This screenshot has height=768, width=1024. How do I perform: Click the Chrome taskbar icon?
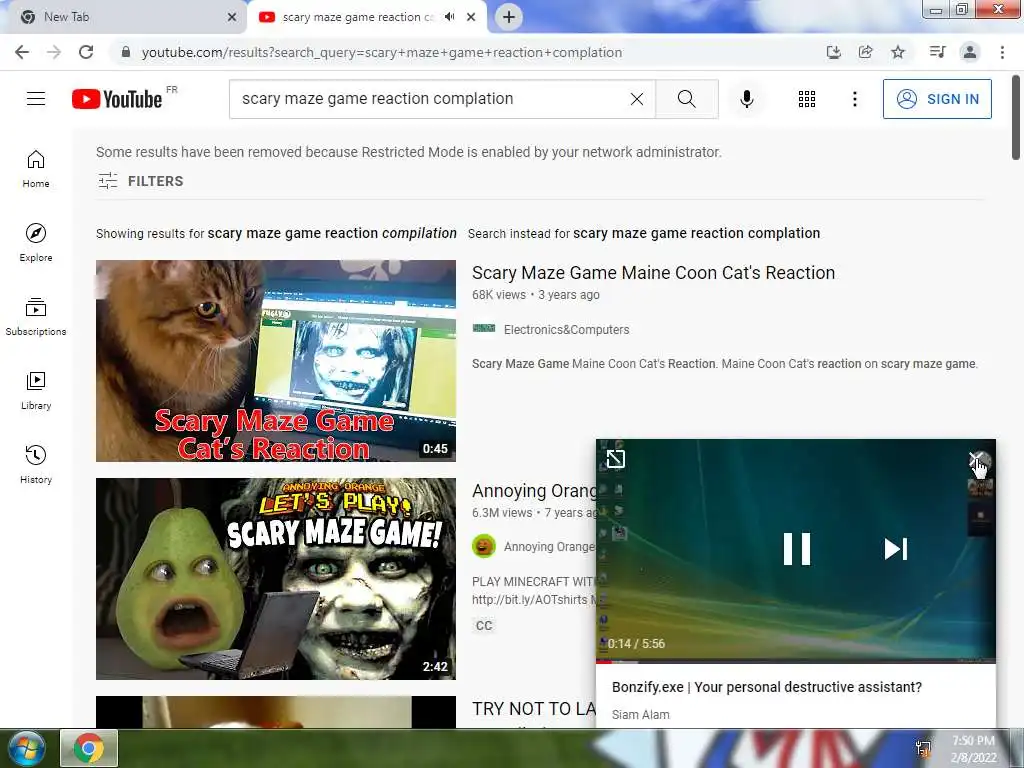coord(89,748)
